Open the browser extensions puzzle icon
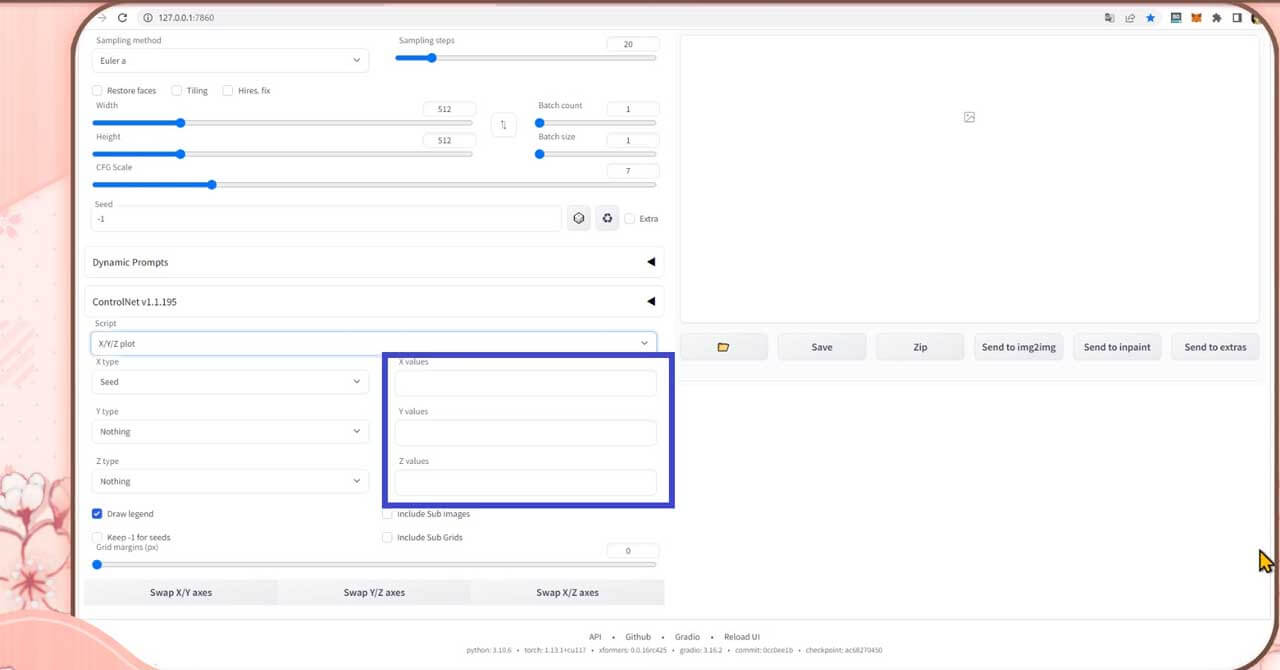Viewport: 1280px width, 670px height. point(1217,18)
